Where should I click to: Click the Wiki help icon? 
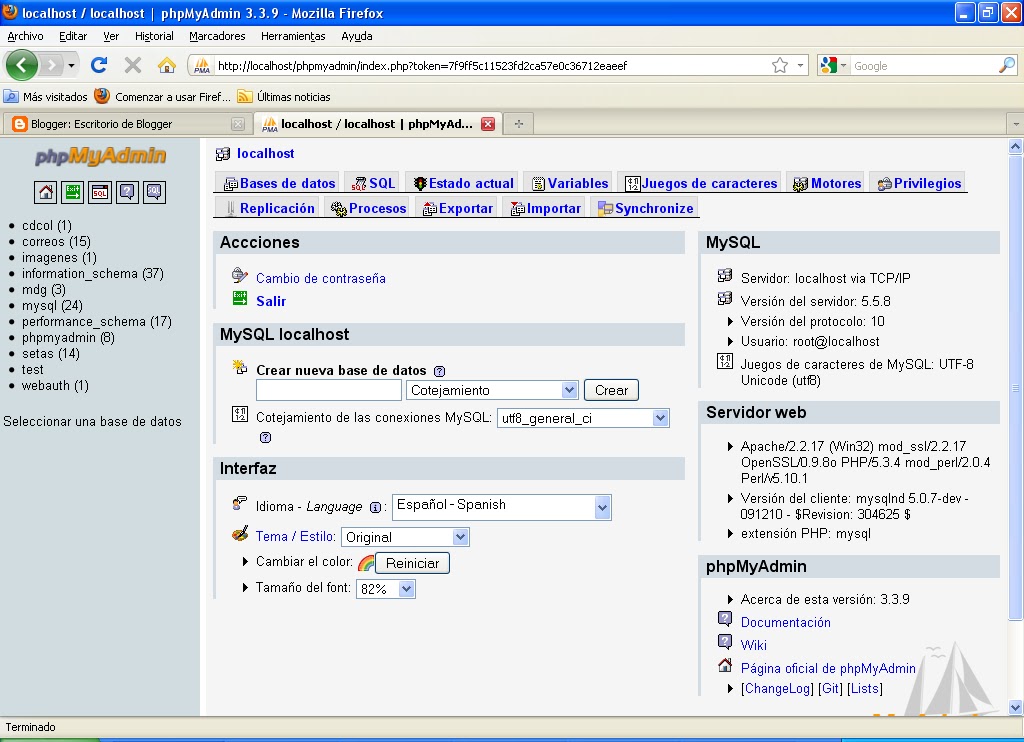pos(725,642)
